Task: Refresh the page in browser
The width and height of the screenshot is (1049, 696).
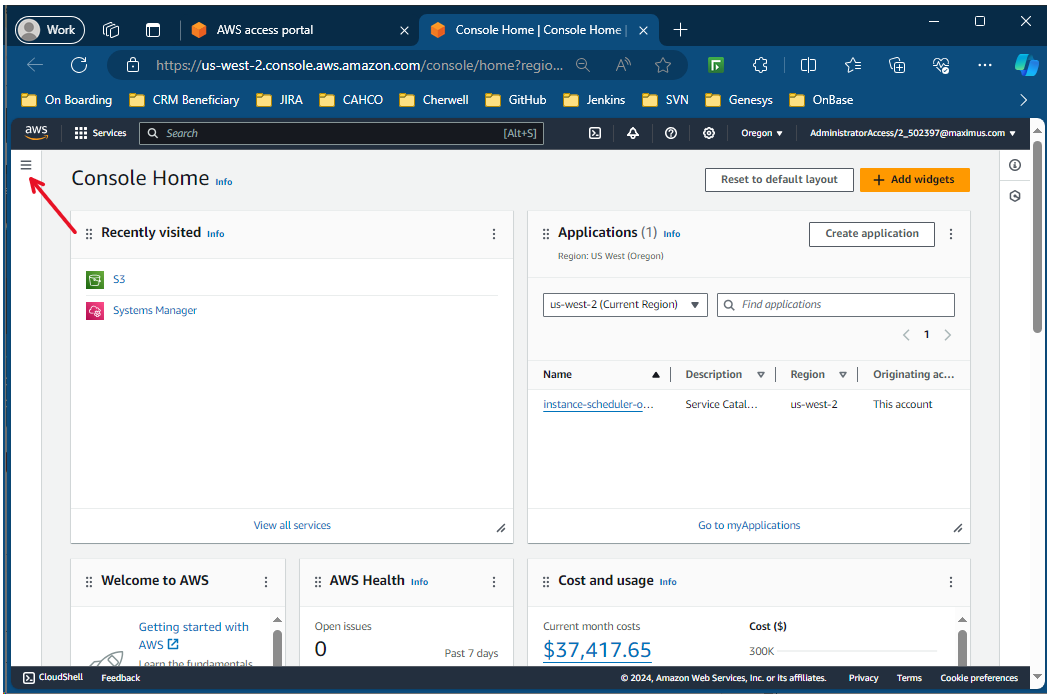Action: coord(79,65)
